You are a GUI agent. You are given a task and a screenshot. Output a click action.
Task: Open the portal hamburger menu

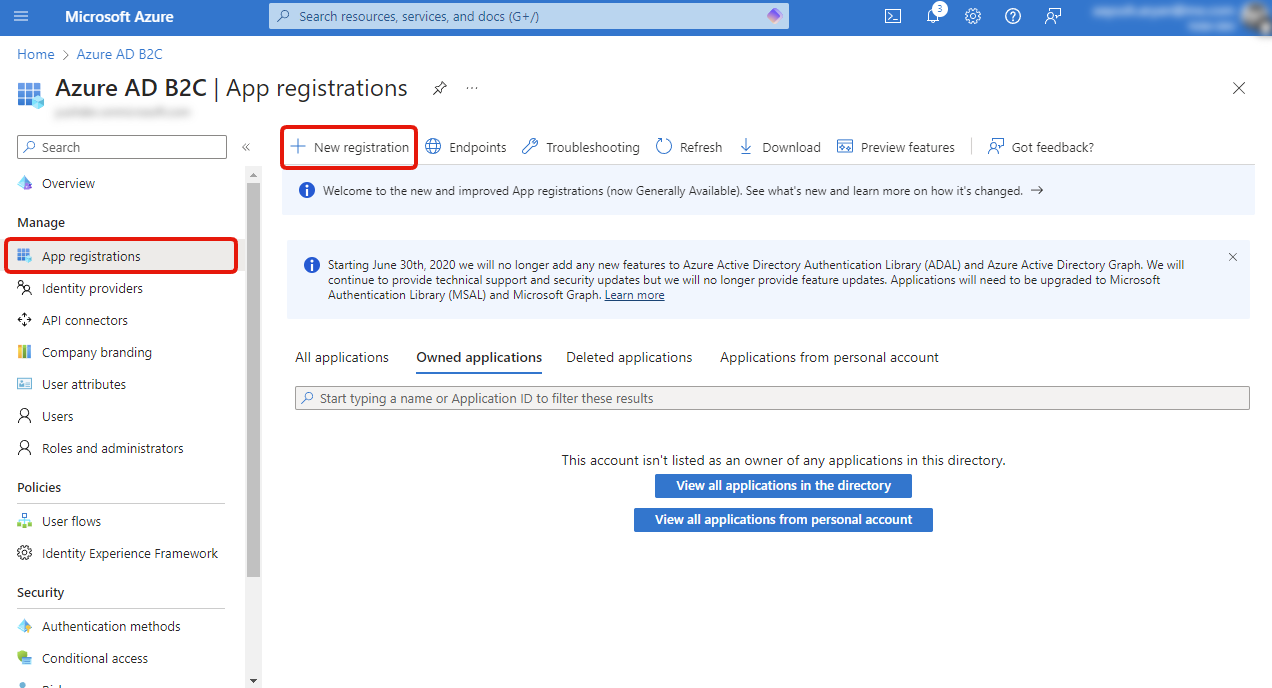21,16
